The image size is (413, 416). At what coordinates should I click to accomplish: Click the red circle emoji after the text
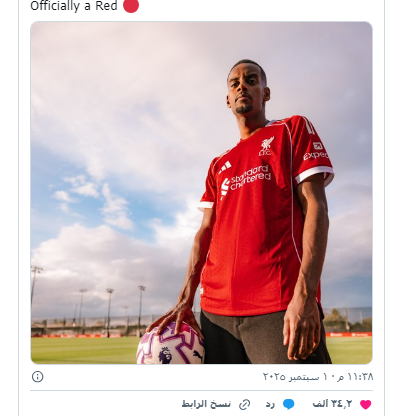[131, 6]
